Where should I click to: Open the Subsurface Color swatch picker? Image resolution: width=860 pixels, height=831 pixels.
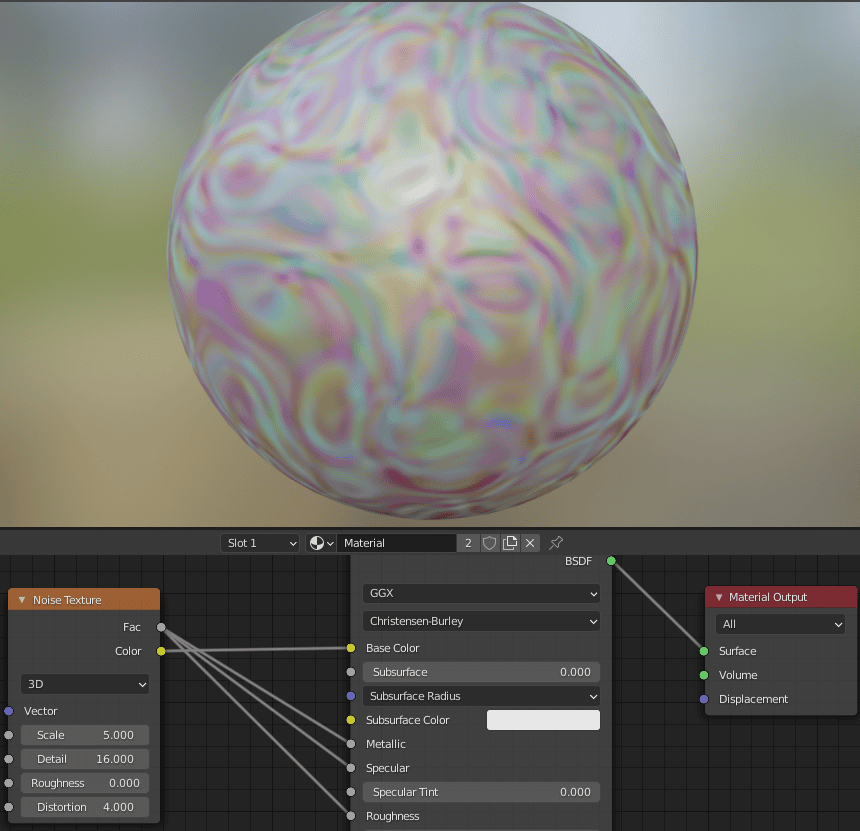tap(543, 719)
